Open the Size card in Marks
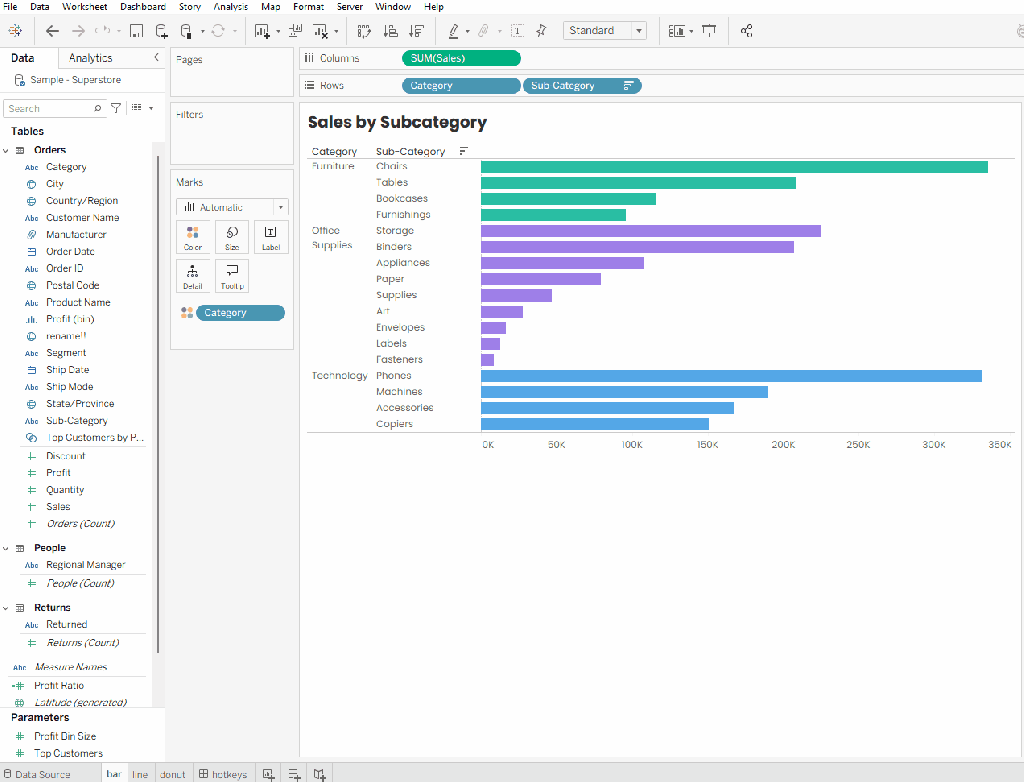This screenshot has width=1024, height=782. click(232, 237)
